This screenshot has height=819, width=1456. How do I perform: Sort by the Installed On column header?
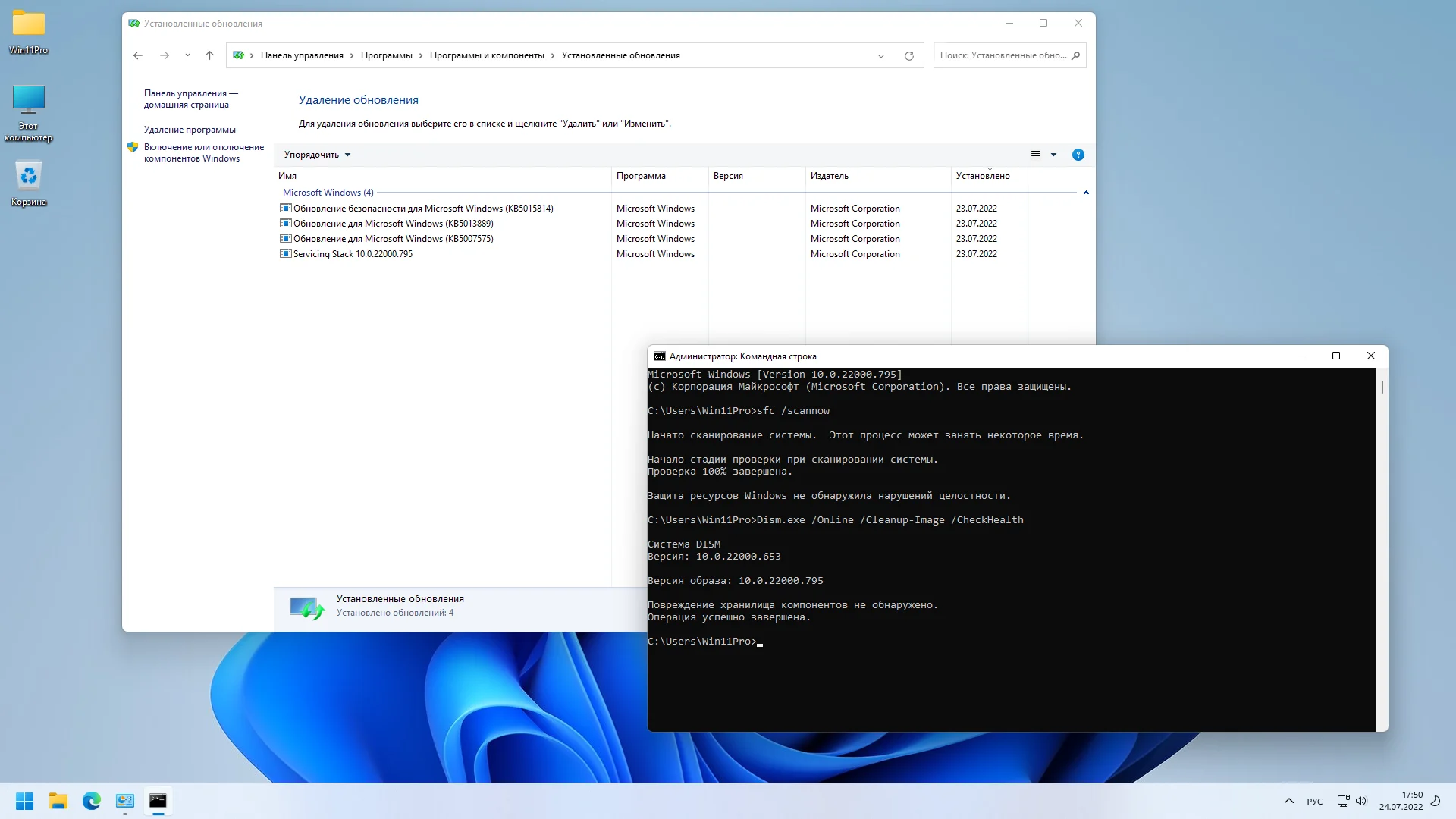coord(983,176)
